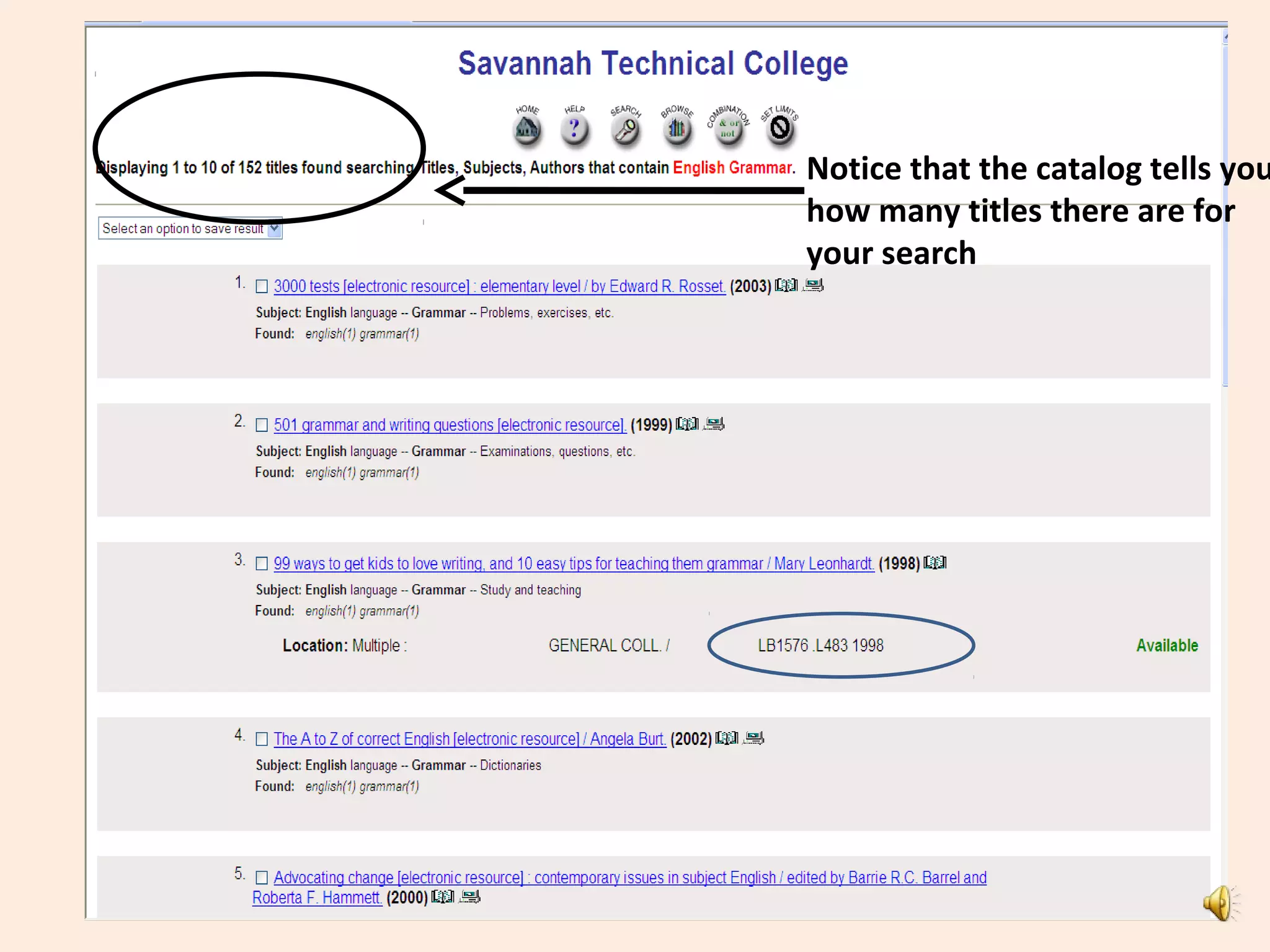Open the Search magnifier icon
Screen dimensions: 1270x952
pyautogui.click(x=626, y=128)
